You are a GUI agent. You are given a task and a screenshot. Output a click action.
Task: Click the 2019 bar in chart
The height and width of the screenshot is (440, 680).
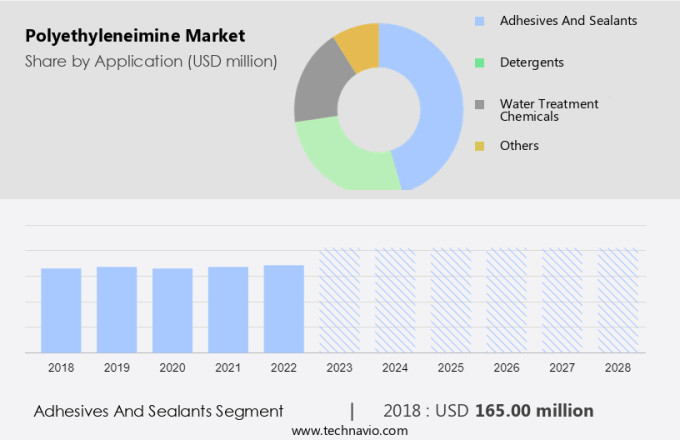click(117, 309)
